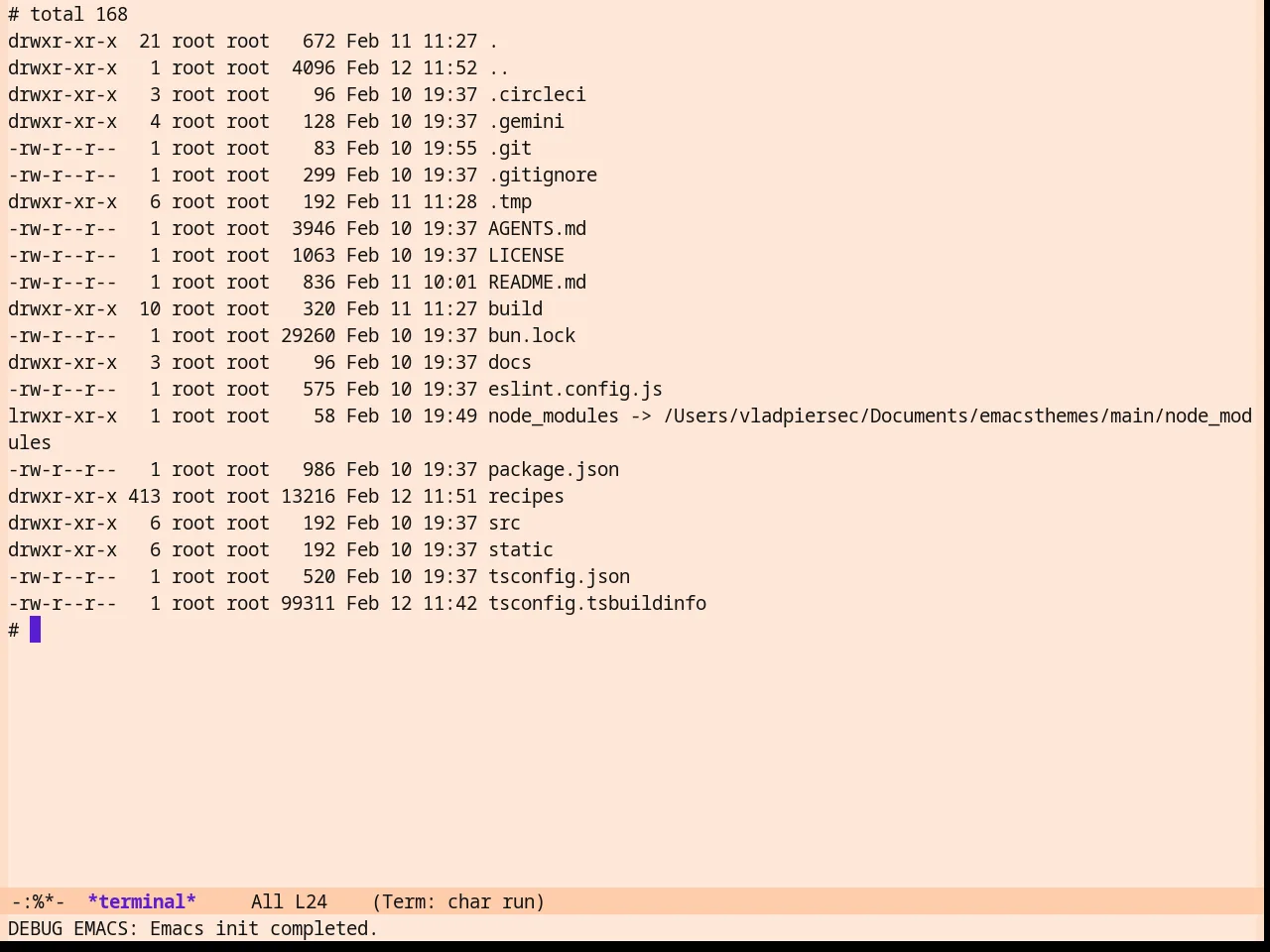
Task: Click the 'Feb 12 11:42' timestamp
Action: (412, 604)
